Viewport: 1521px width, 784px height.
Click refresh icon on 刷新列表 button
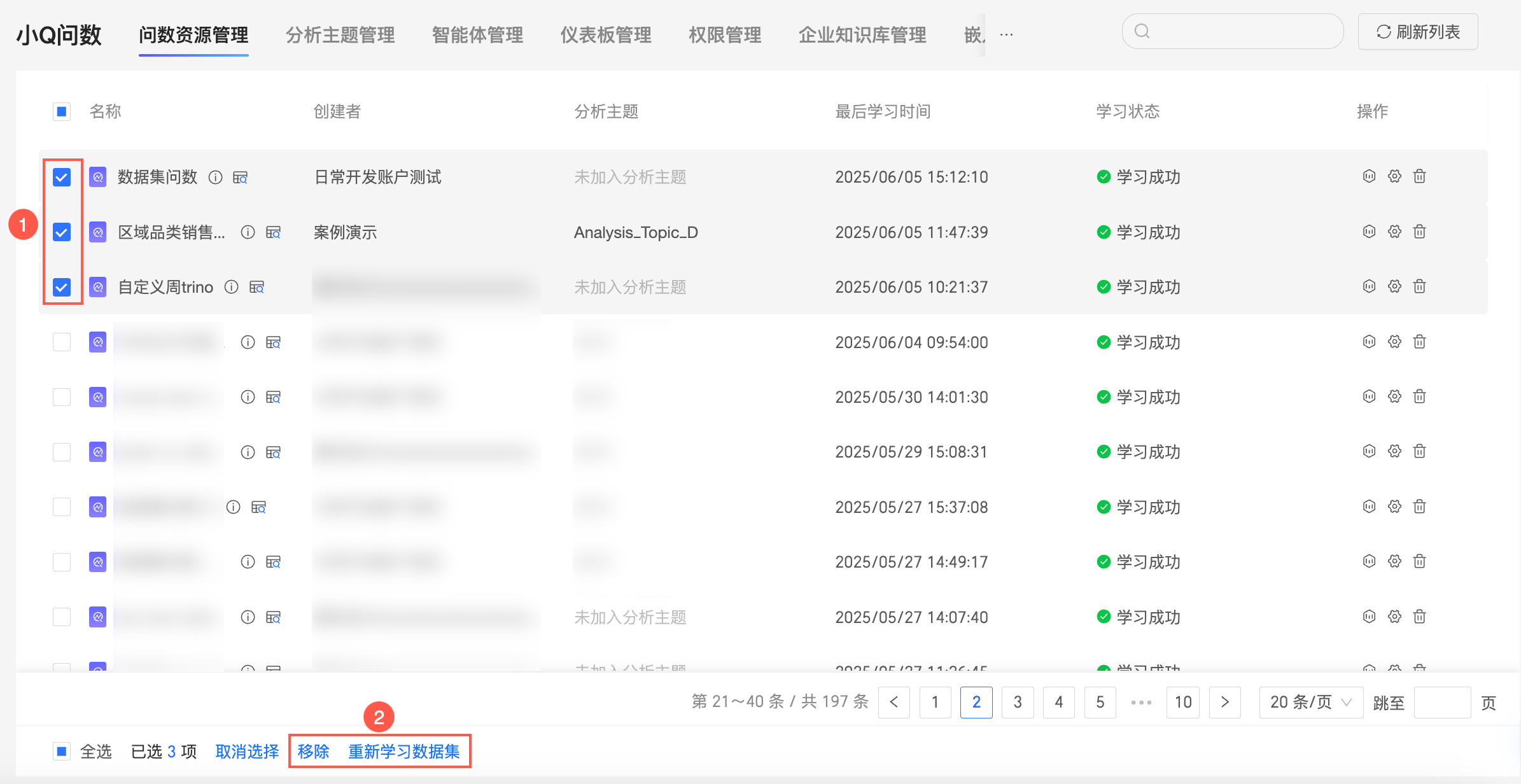[1384, 32]
